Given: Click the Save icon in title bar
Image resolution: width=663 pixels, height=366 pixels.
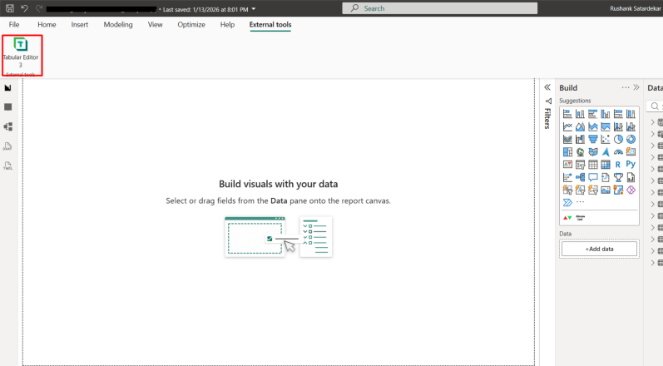Looking at the screenshot, I should pos(10,8).
